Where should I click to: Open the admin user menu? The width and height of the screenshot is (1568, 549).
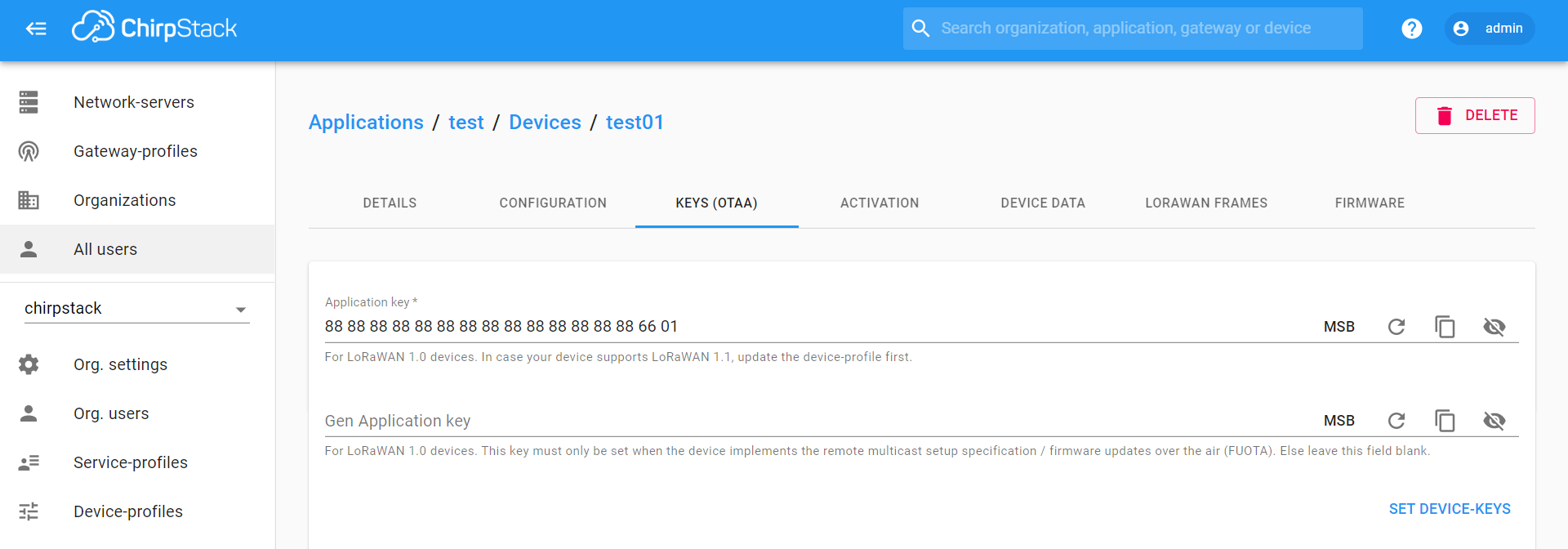pyautogui.click(x=1490, y=29)
